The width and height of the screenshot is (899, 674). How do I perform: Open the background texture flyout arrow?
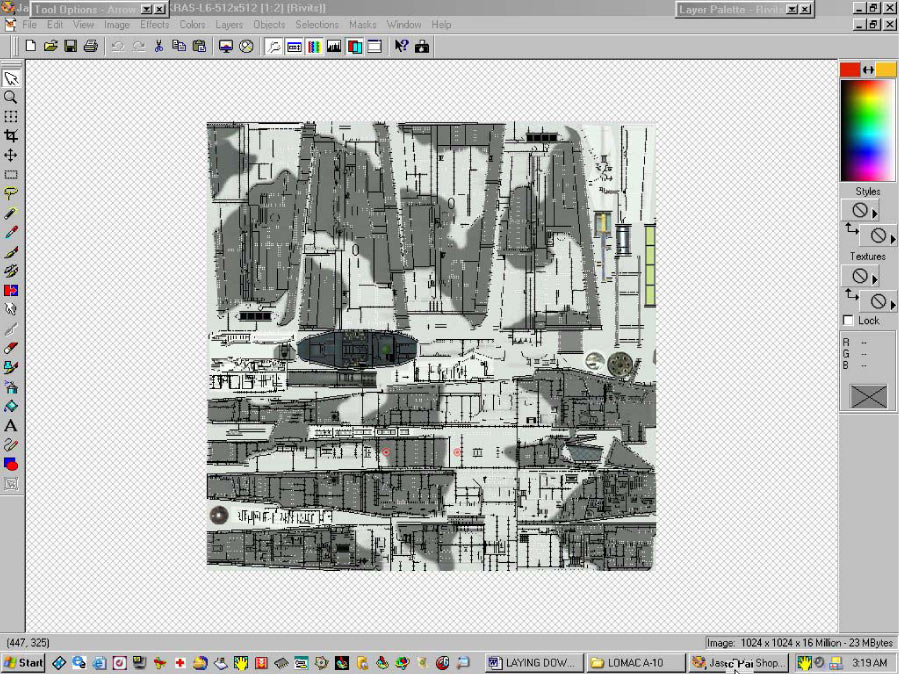point(893,304)
